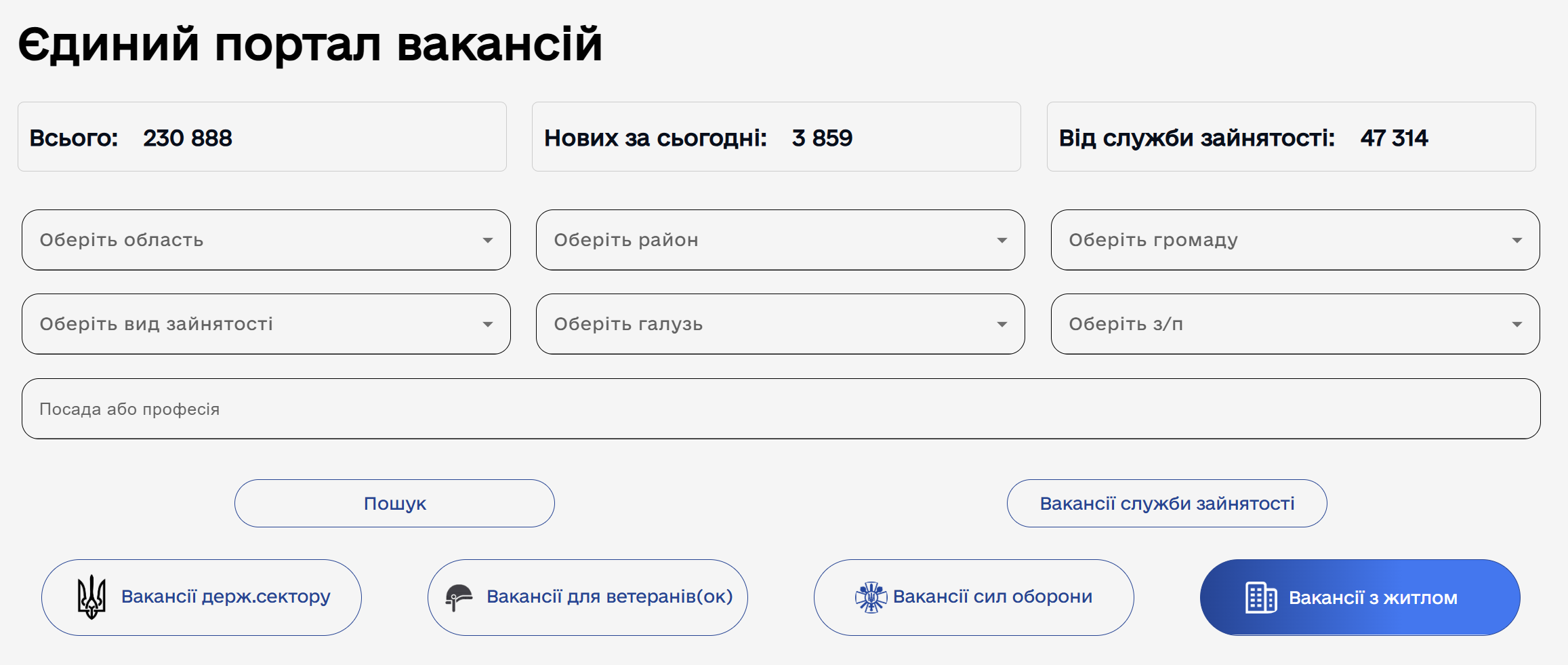This screenshot has height=665, width=1568.
Task: Click the arrow in 'Оберіть громаду' dropdown
Action: click(x=1517, y=241)
